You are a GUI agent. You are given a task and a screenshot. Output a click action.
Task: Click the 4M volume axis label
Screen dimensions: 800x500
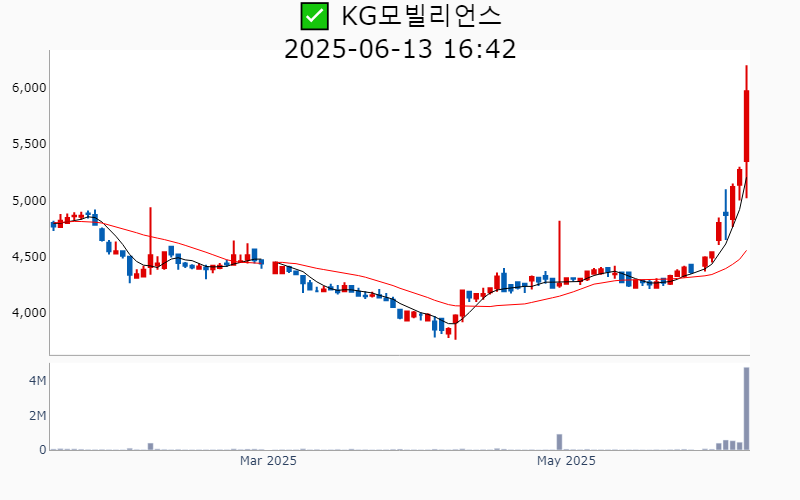(x=37, y=381)
